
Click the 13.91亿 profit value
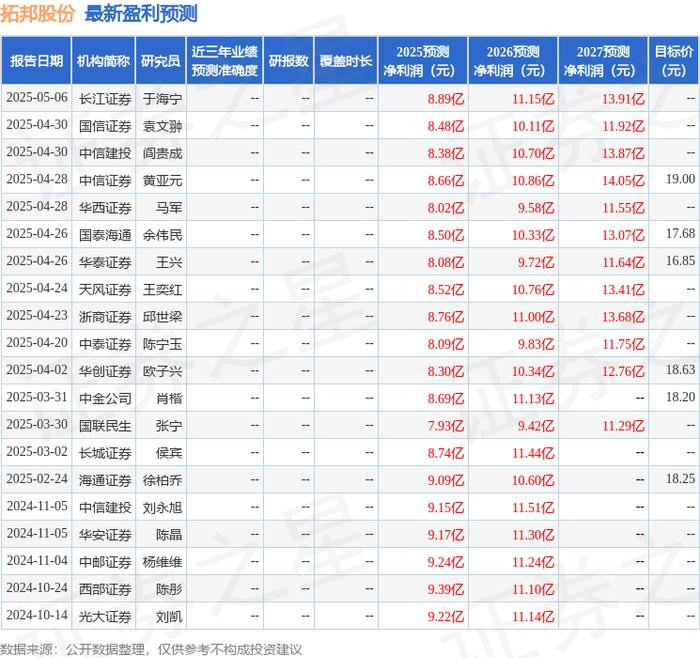click(623, 99)
